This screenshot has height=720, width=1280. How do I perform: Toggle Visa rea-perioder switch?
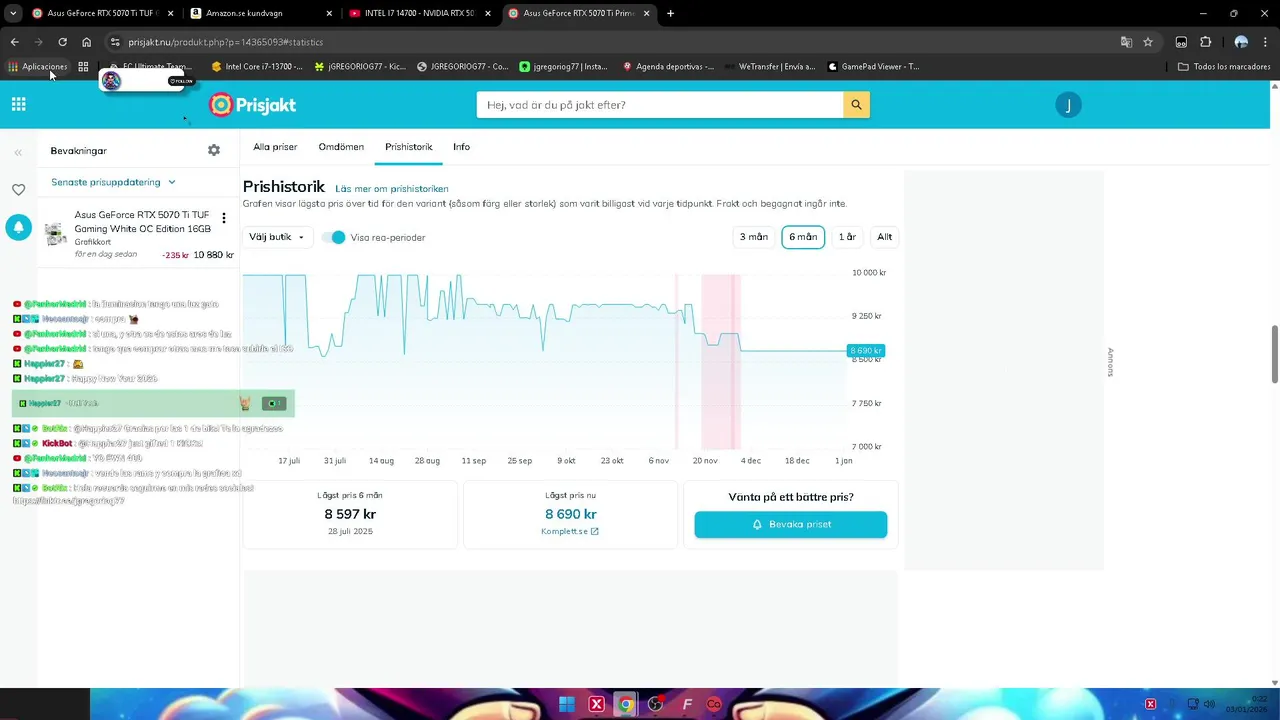tap(334, 237)
